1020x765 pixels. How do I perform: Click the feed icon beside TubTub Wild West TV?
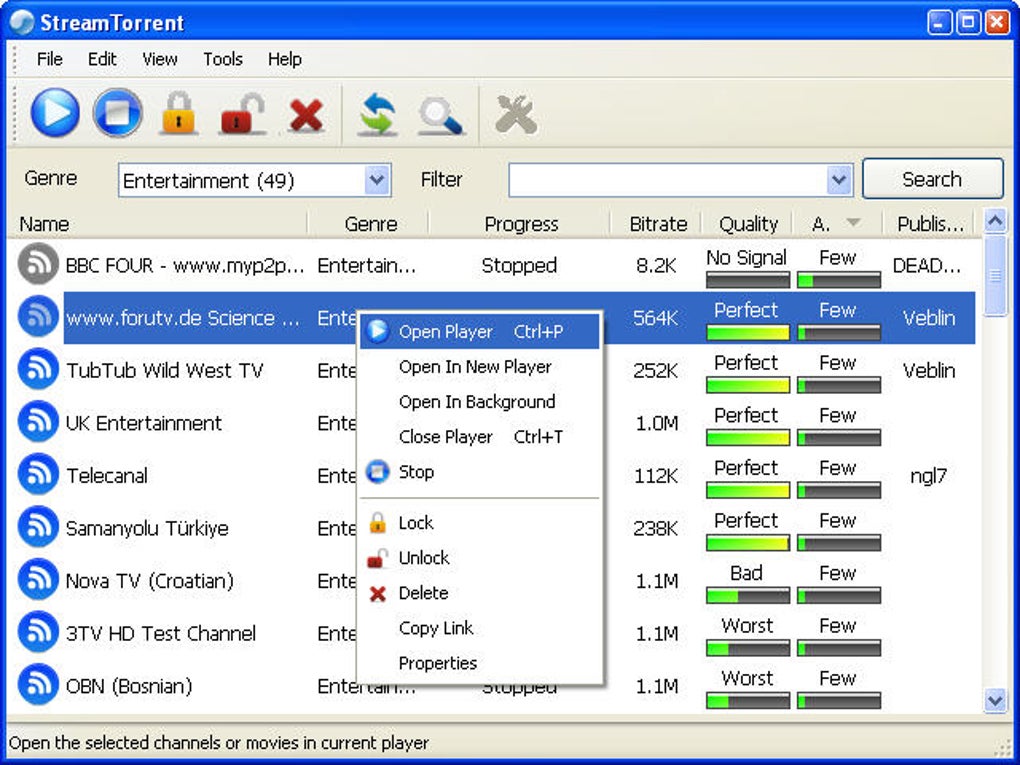pyautogui.click(x=38, y=369)
